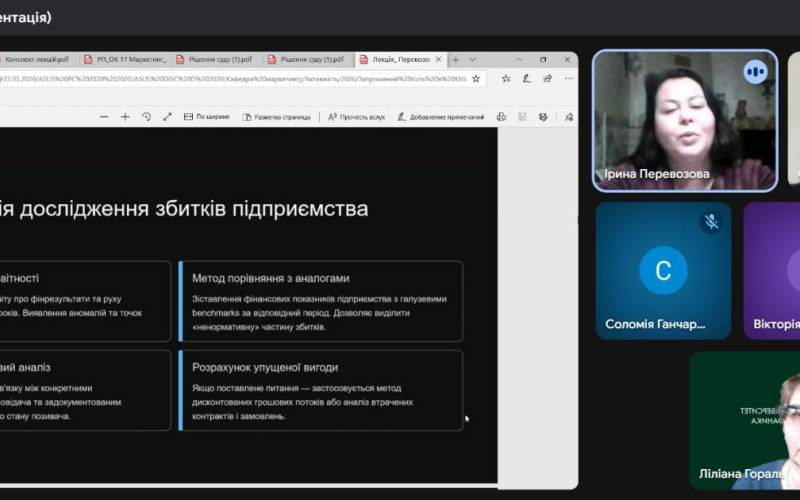This screenshot has width=800, height=500.
Task: Close the Лекція_ Перевозо tab
Action: (438, 60)
